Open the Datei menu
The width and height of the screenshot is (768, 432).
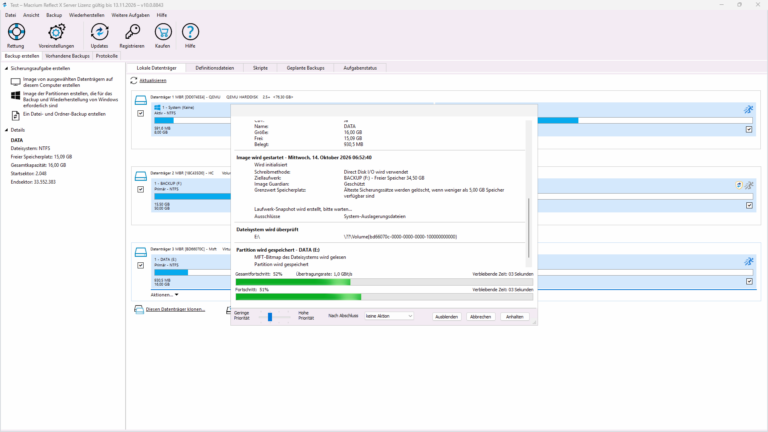10,15
